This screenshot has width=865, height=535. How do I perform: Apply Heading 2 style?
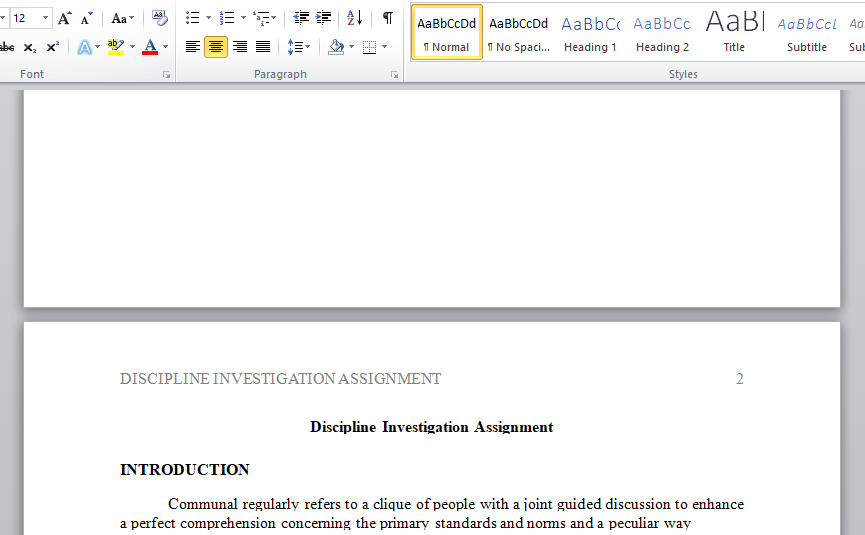pyautogui.click(x=662, y=32)
